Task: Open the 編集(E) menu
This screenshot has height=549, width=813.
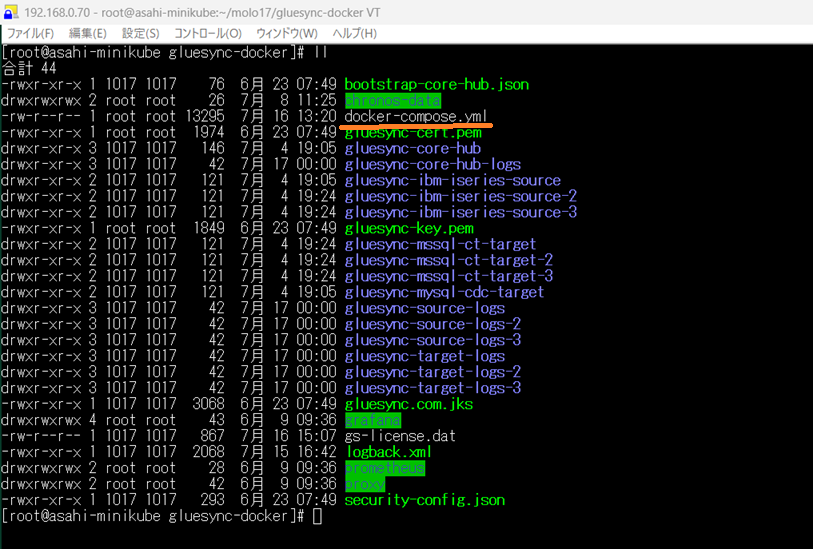Action: (x=88, y=34)
